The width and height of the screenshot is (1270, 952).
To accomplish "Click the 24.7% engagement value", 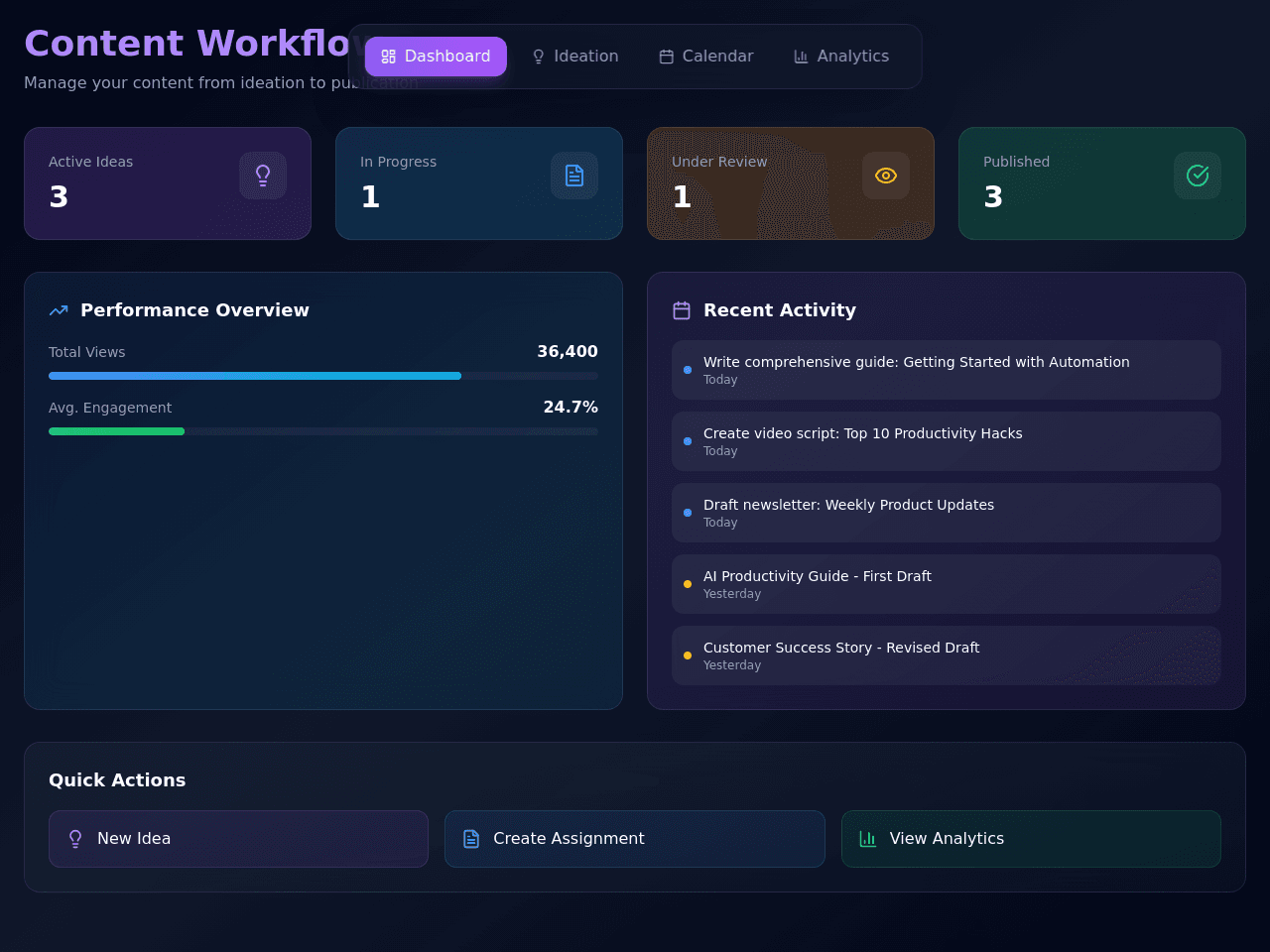I will (x=571, y=407).
